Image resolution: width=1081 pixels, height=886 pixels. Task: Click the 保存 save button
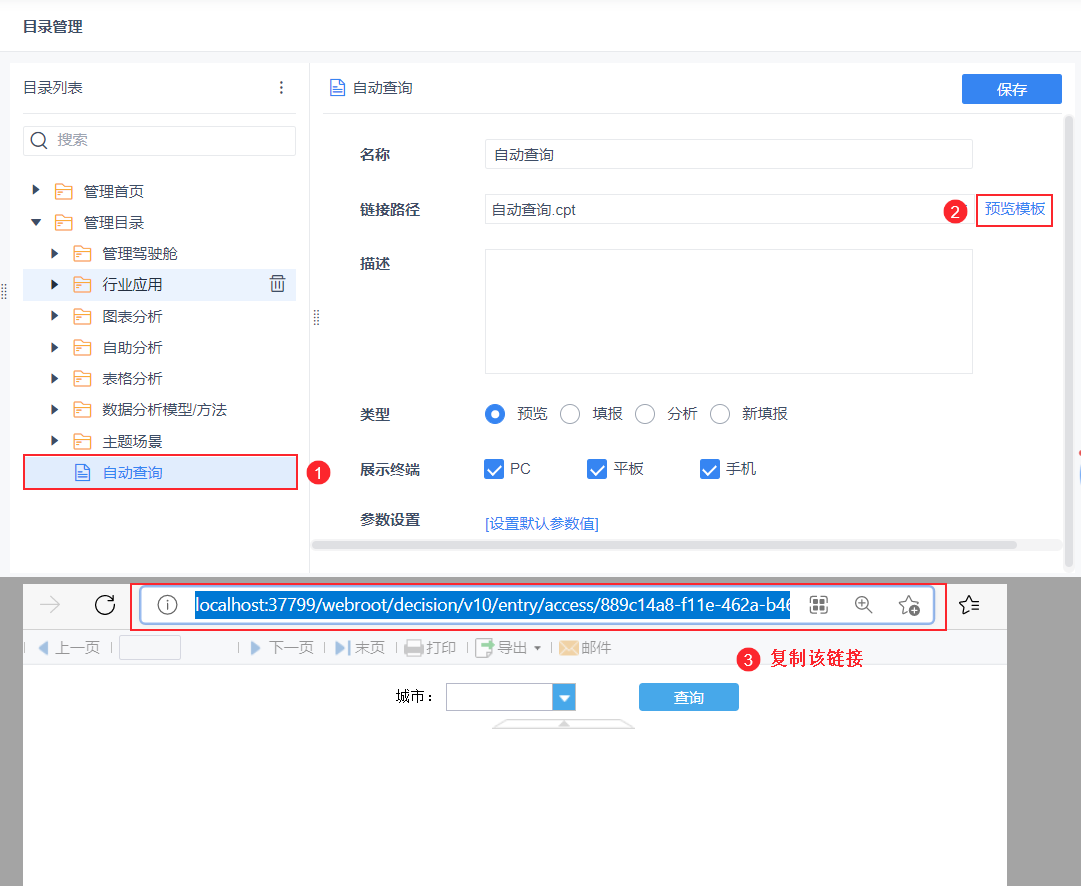[x=1011, y=89]
